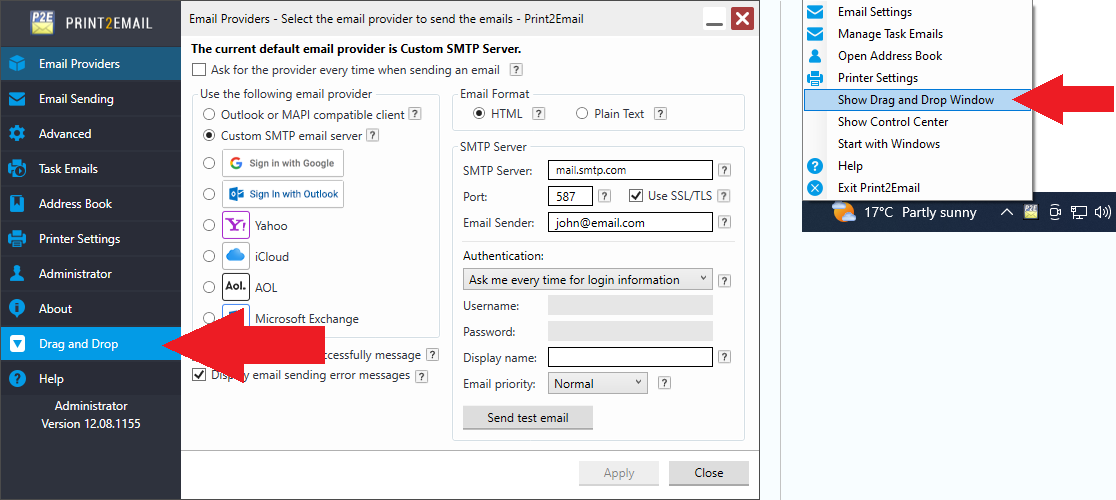The height and width of the screenshot is (500, 1116).
Task: Click the Email Sending envelope icon in sidebar
Action: 17,99
